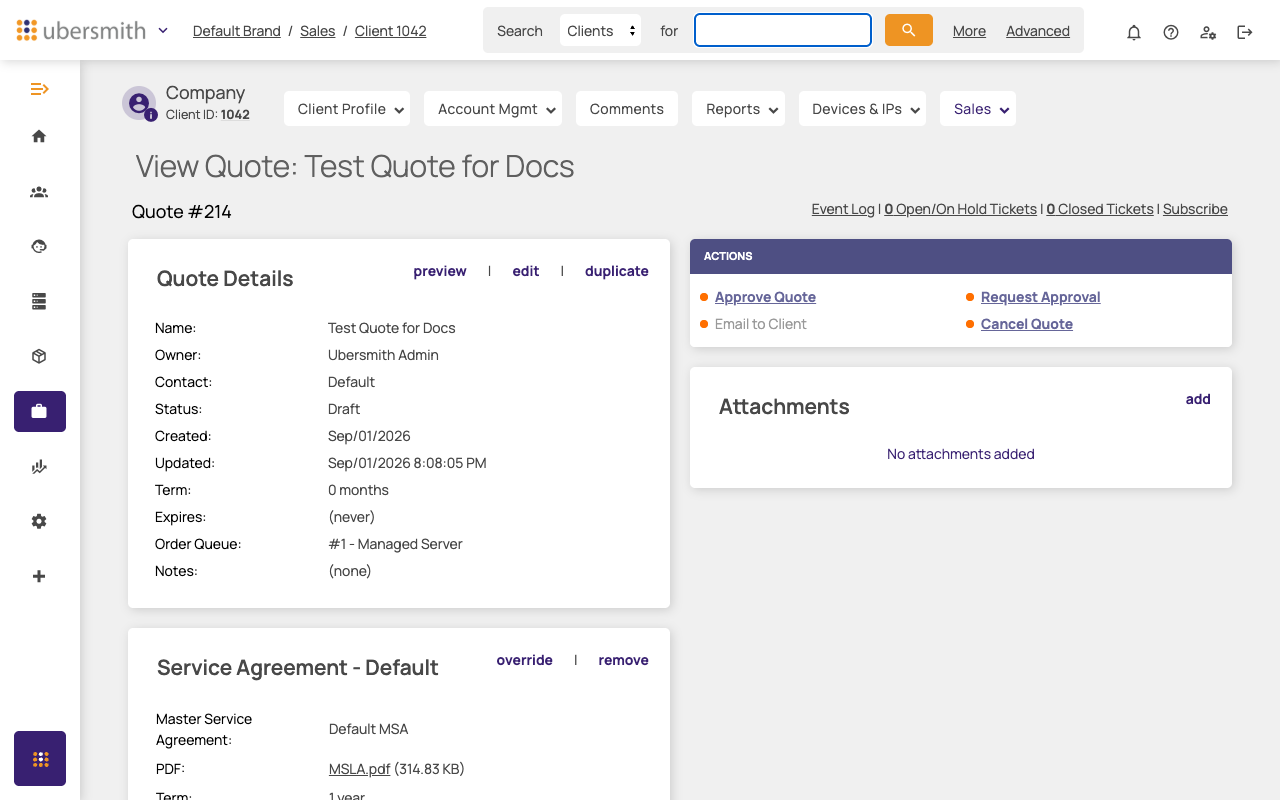Open the Clients search type dropdown
Image resolution: width=1280 pixels, height=800 pixels.
[601, 31]
